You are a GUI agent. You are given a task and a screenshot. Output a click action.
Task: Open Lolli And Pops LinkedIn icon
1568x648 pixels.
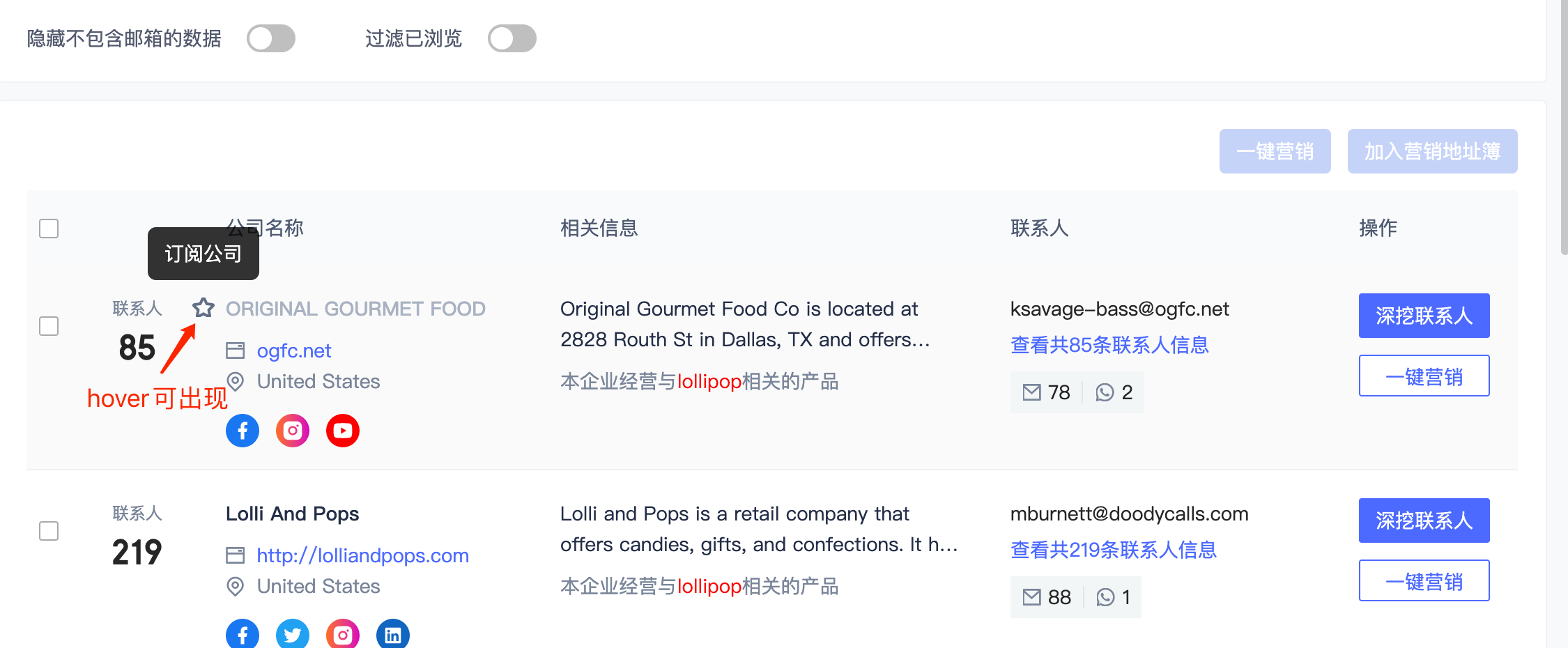(x=393, y=633)
